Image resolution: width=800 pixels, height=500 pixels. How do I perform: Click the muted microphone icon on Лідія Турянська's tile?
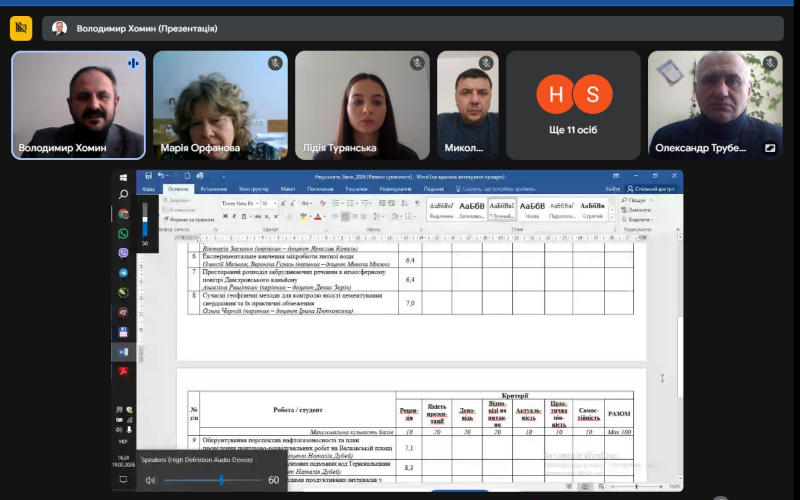point(416,63)
